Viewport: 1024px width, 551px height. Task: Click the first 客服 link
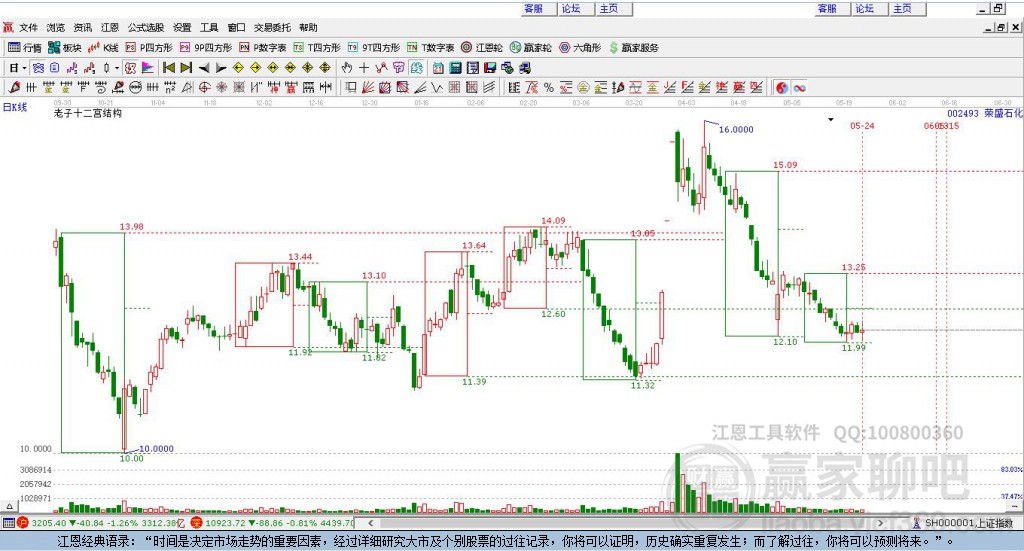pyautogui.click(x=534, y=8)
